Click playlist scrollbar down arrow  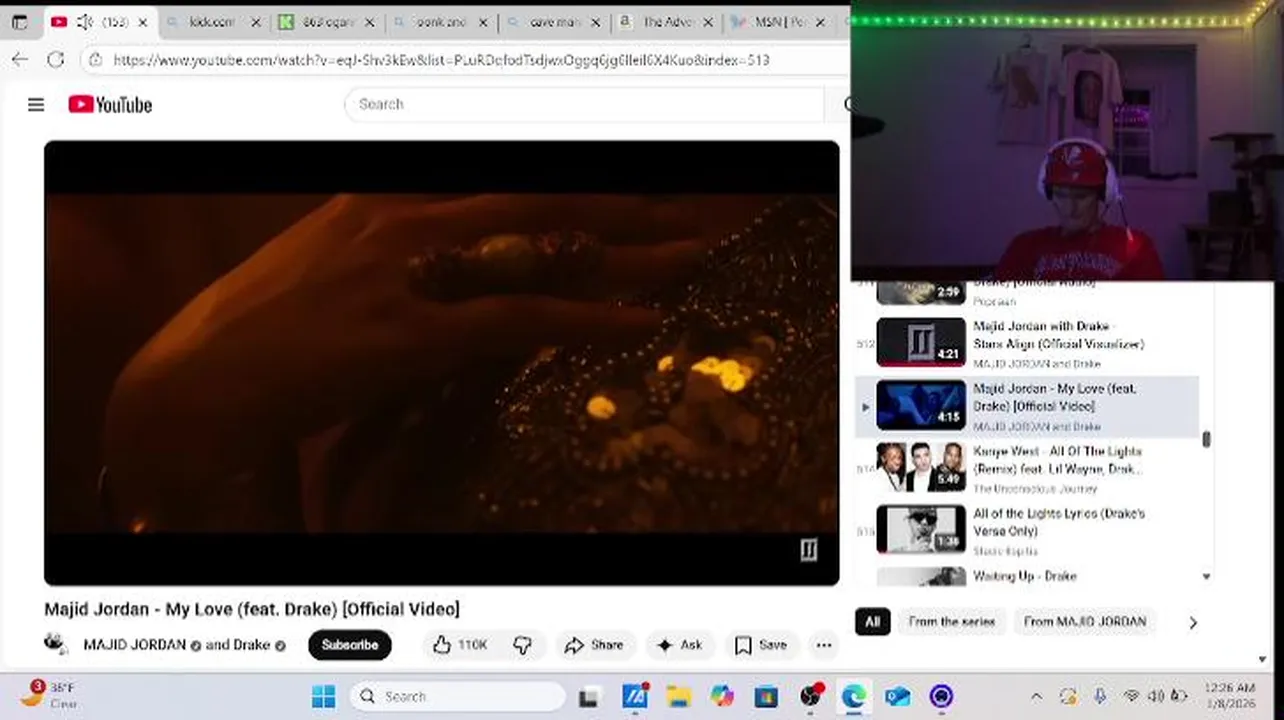(x=1206, y=577)
